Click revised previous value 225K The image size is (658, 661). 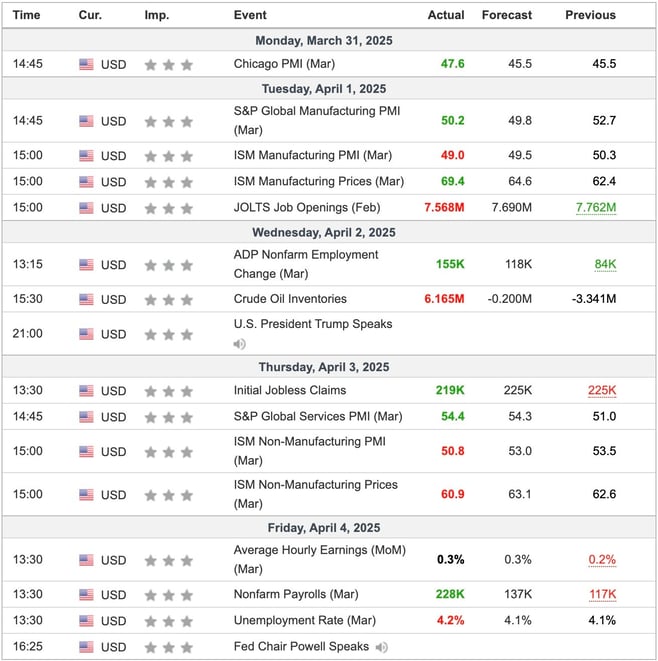[602, 391]
